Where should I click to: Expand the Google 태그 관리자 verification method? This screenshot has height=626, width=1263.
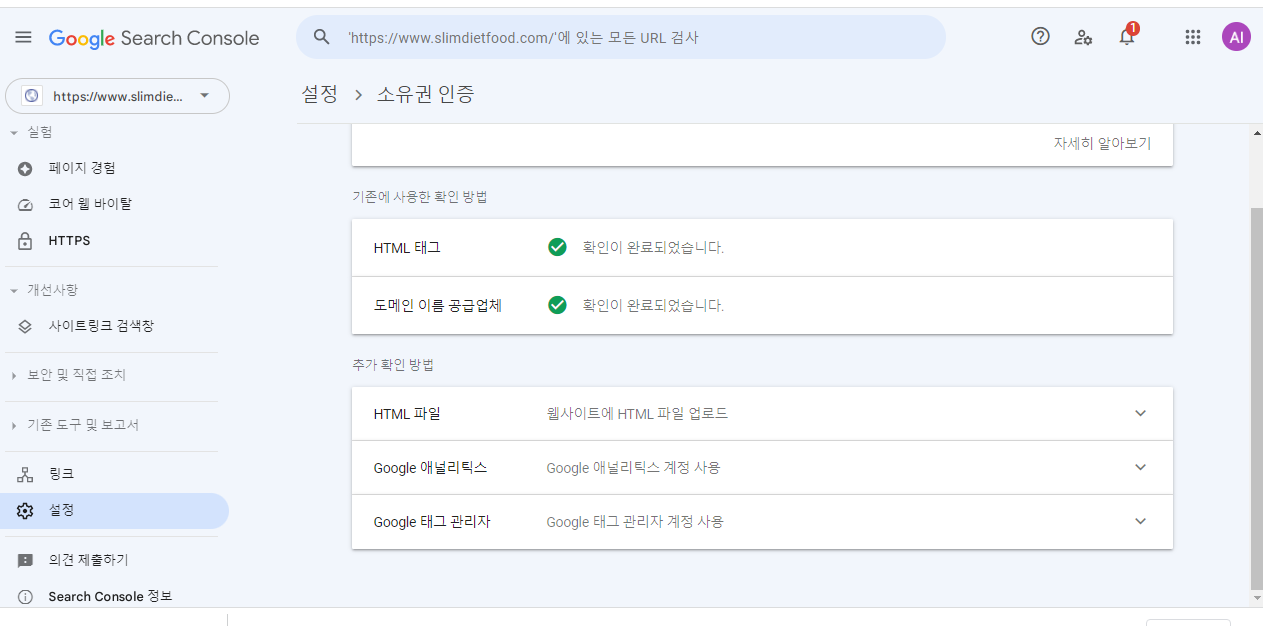click(x=1140, y=521)
